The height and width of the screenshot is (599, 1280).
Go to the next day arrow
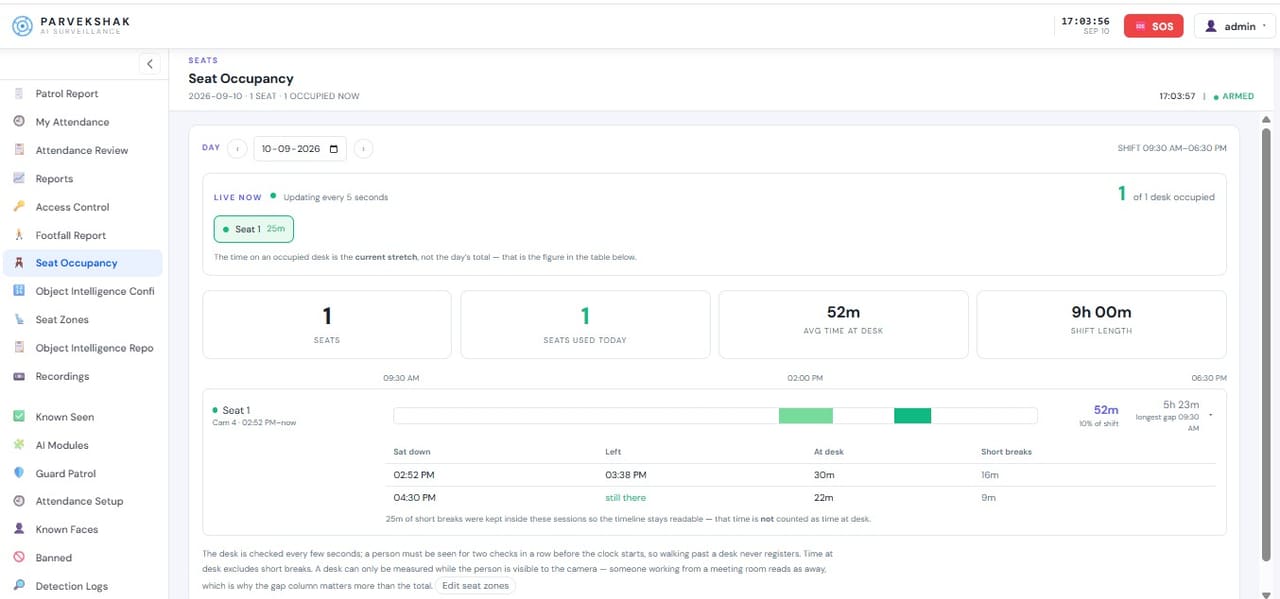tap(364, 149)
